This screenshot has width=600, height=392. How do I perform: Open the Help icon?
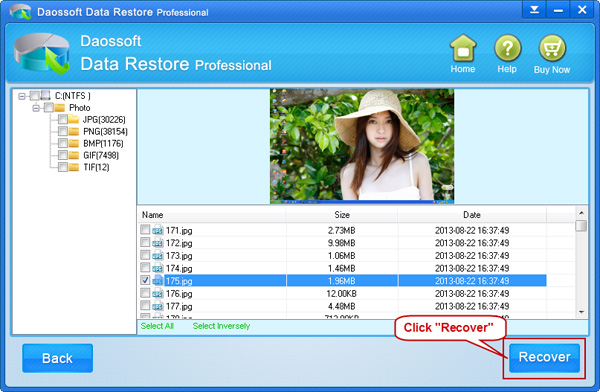507,48
